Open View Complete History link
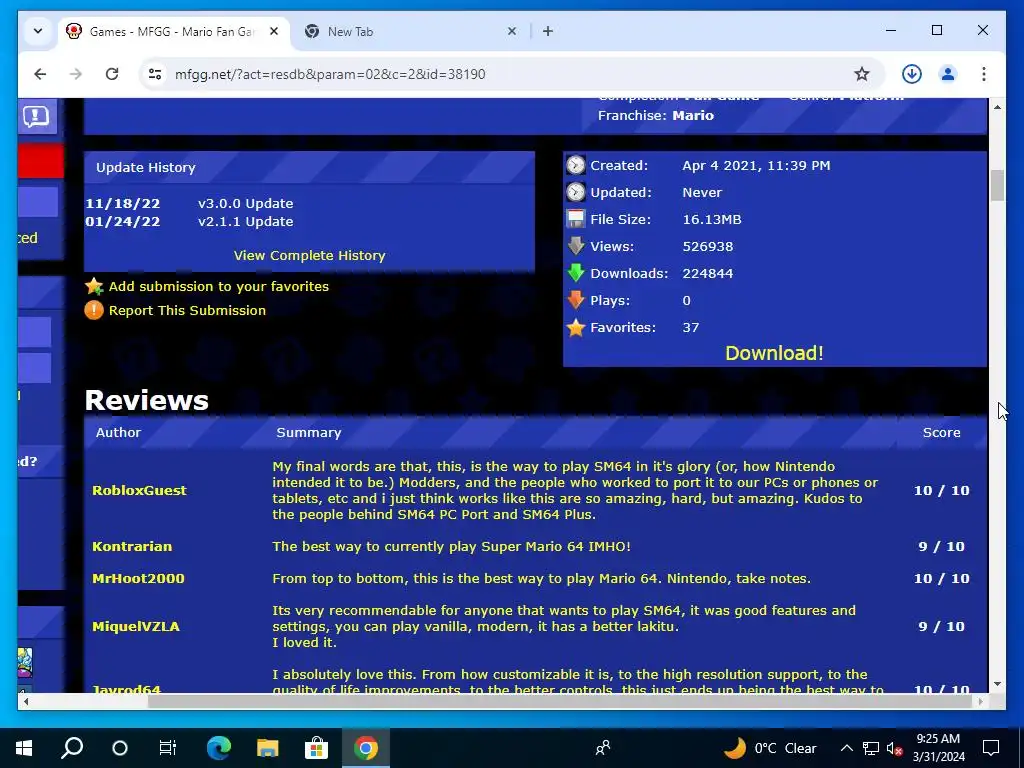Viewport: 1024px width, 768px height. coord(310,255)
